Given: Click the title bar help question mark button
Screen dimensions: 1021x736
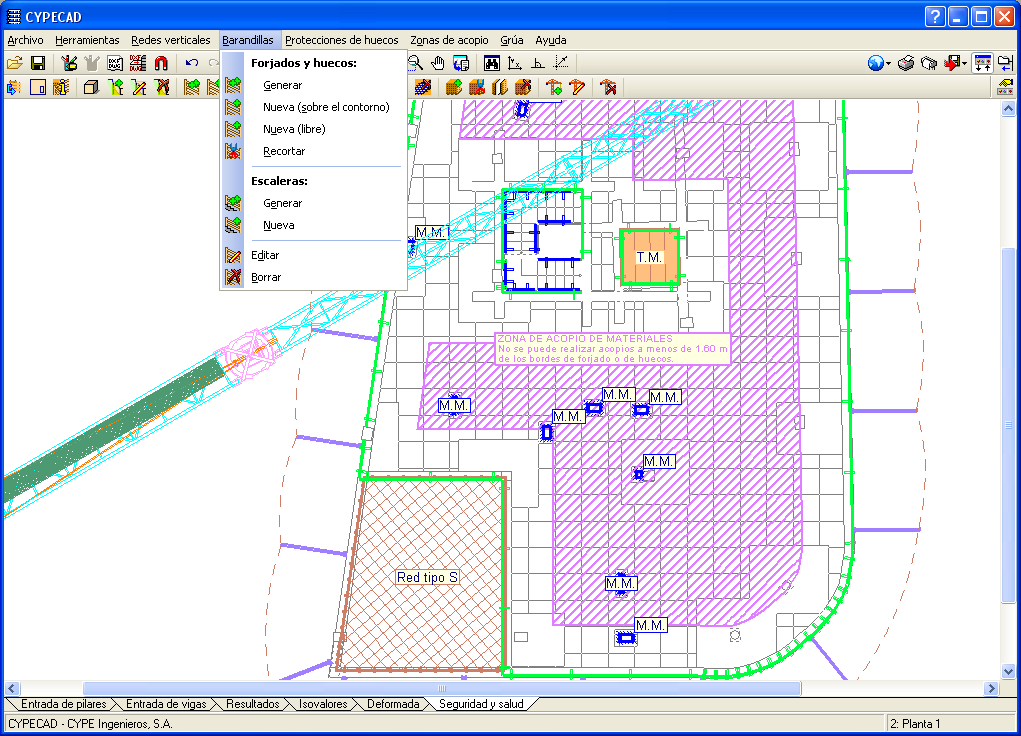Looking at the screenshot, I should pyautogui.click(x=934, y=16).
